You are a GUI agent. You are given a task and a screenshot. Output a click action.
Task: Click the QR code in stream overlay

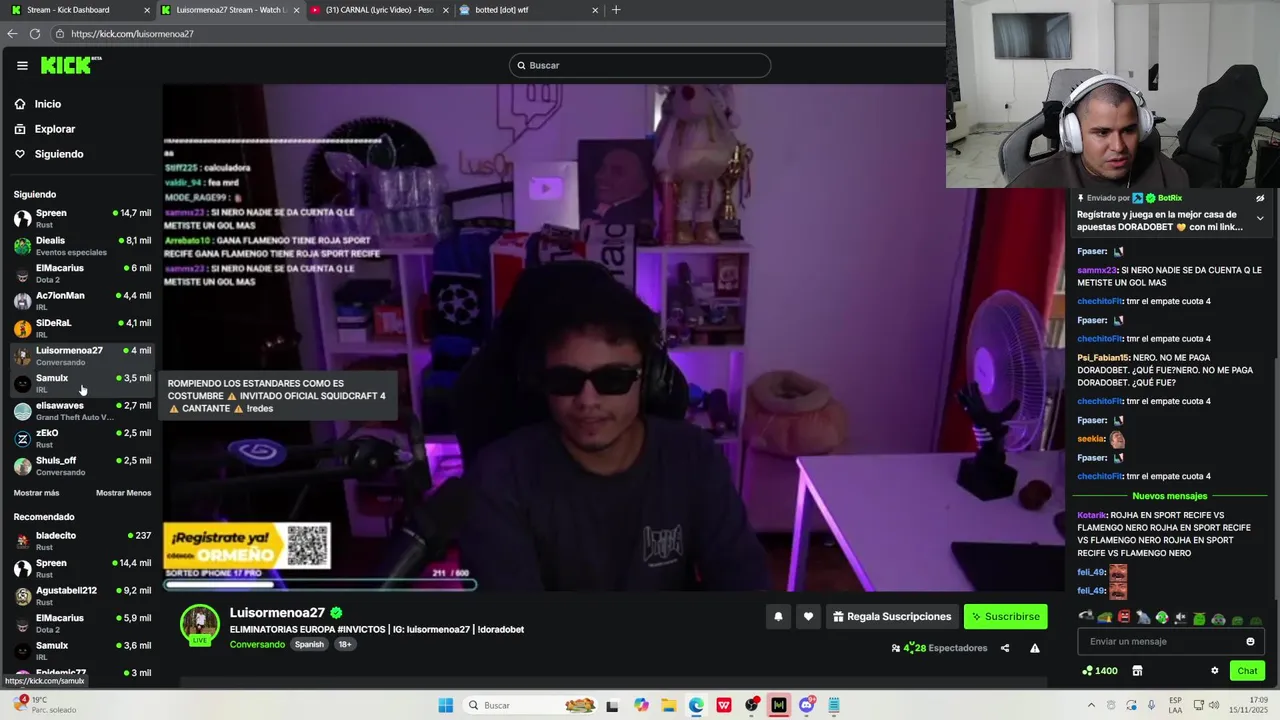(x=307, y=545)
